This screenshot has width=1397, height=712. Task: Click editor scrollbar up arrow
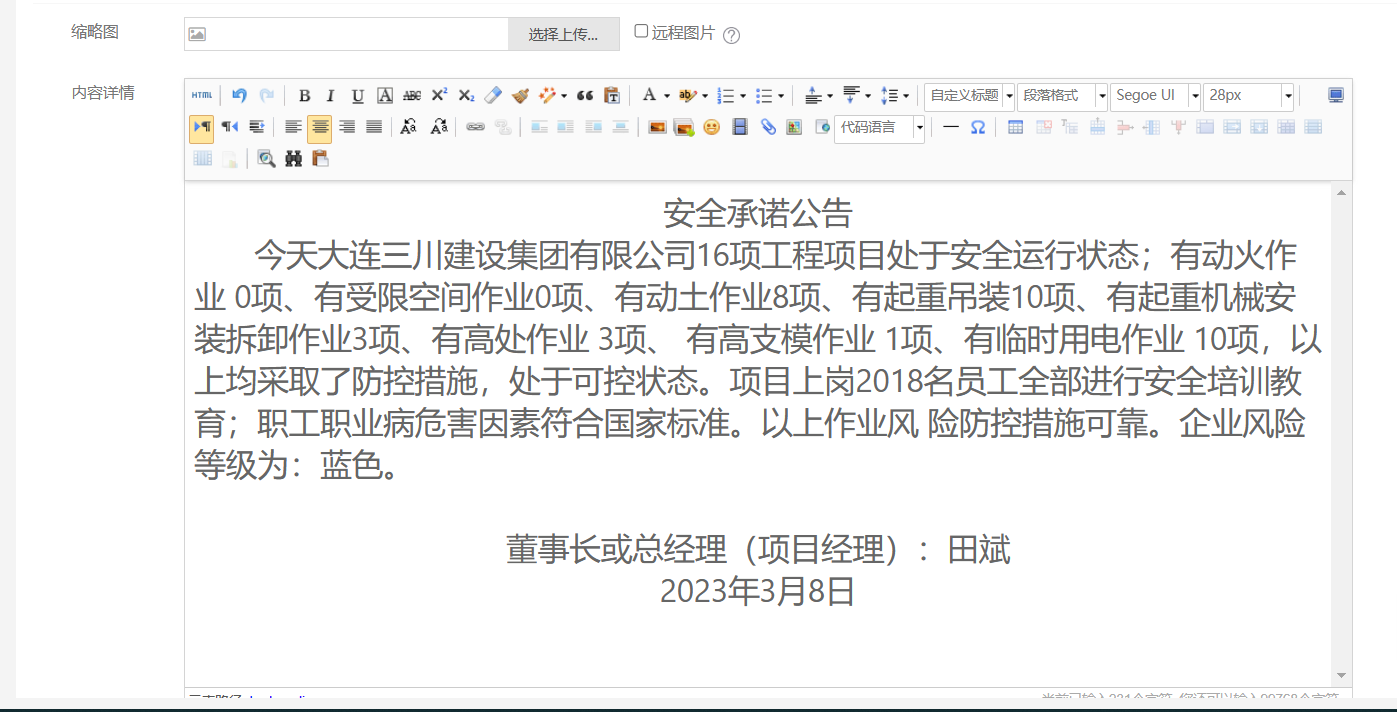coord(1341,192)
